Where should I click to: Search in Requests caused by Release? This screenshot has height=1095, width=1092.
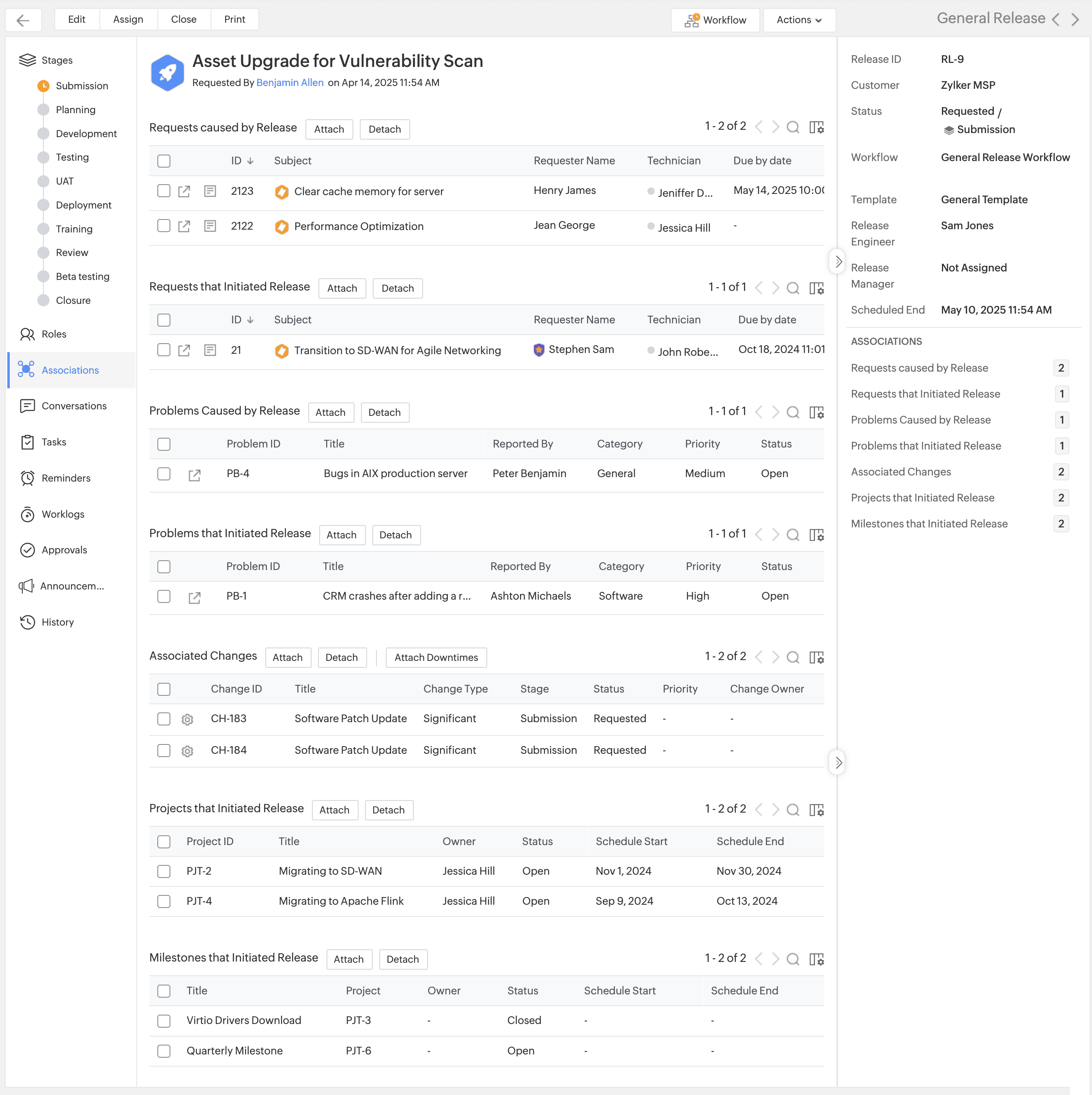tap(793, 127)
